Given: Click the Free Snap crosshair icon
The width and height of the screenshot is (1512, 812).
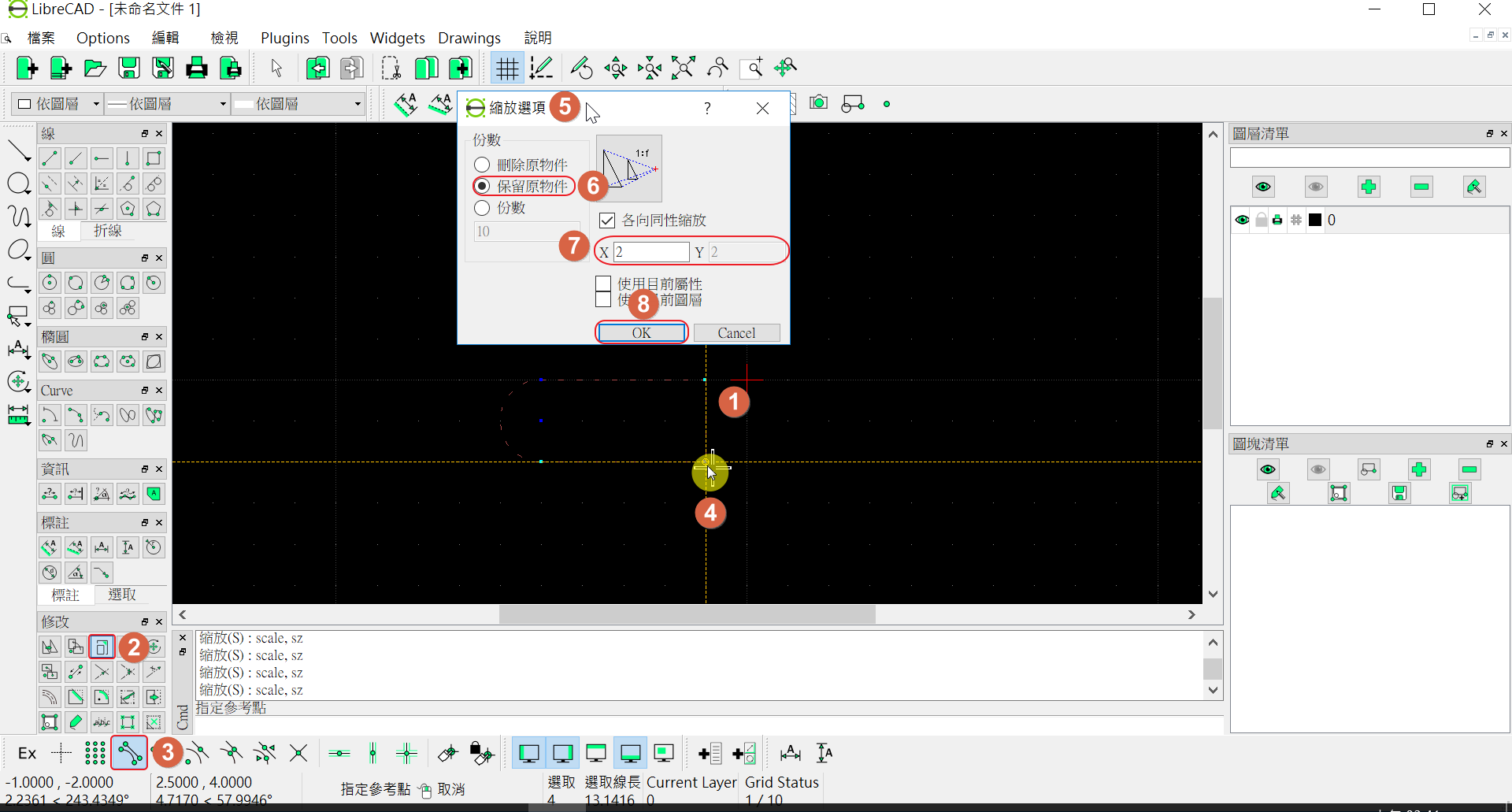Looking at the screenshot, I should pyautogui.click(x=61, y=754).
